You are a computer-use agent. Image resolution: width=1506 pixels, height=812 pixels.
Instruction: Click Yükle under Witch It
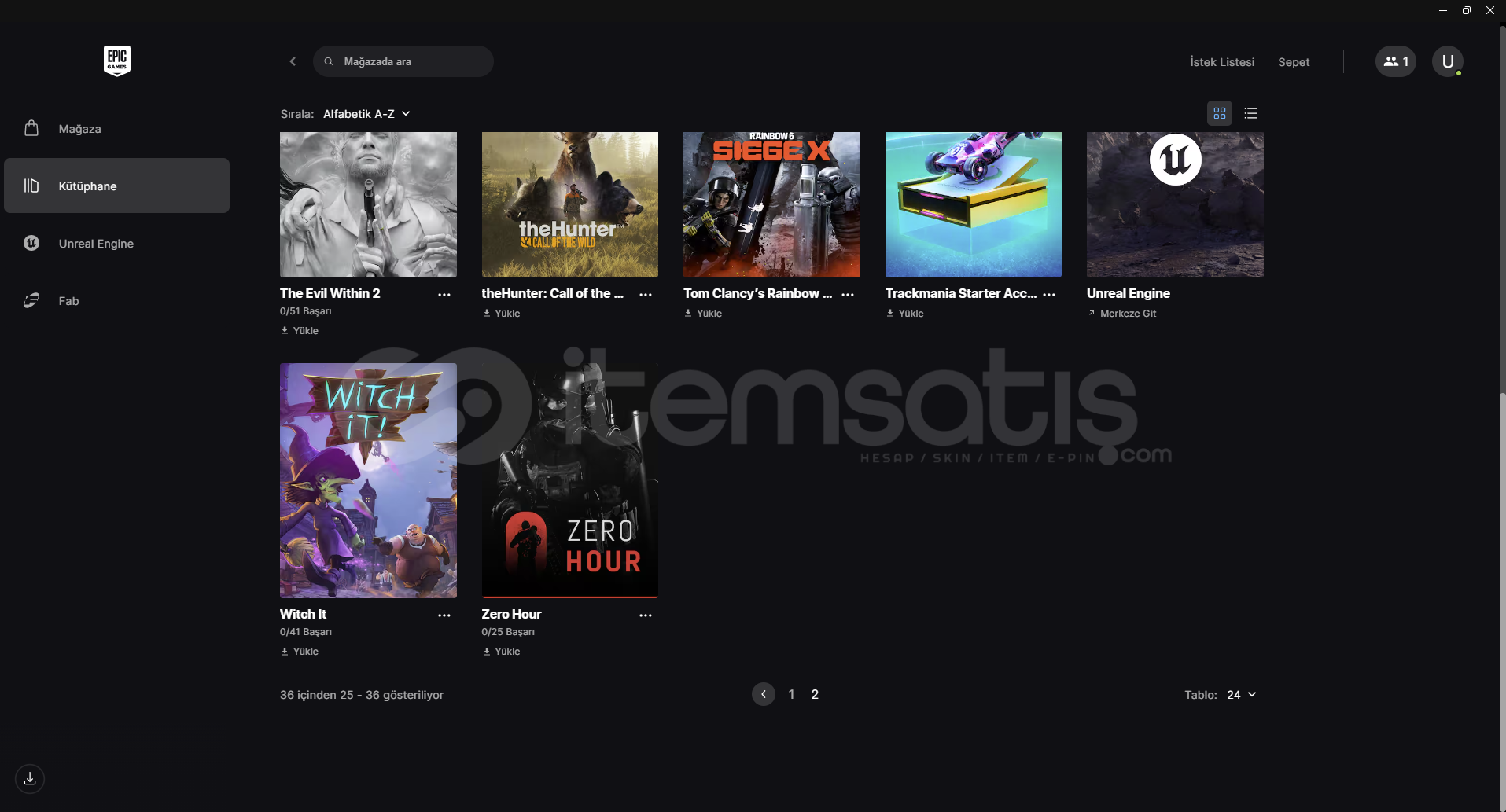[x=300, y=652]
